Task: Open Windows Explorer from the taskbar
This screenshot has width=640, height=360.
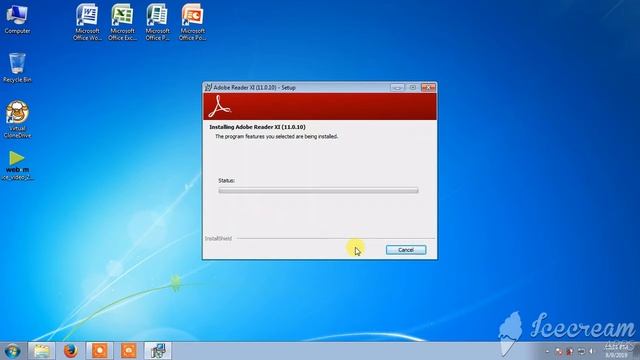Action: [x=41, y=351]
